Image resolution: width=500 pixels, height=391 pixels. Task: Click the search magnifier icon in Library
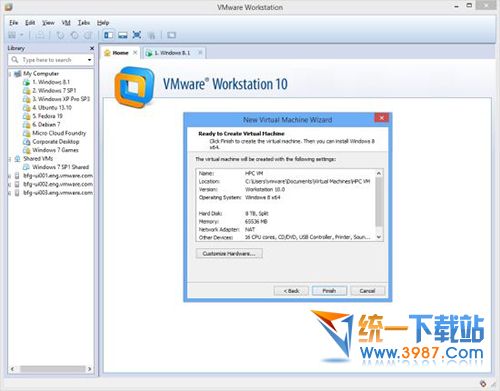[15, 60]
